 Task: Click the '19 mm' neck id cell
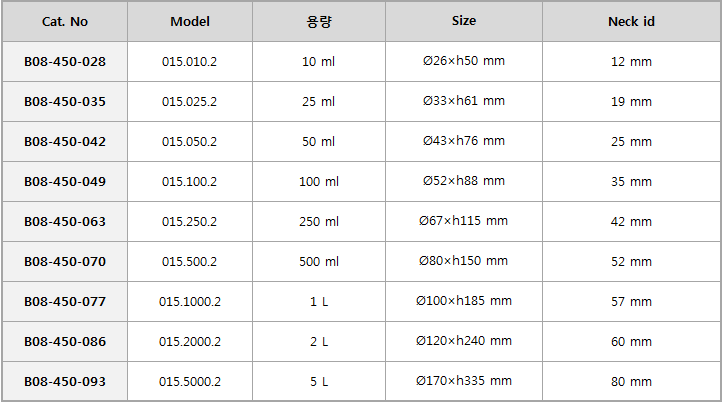pyautogui.click(x=631, y=101)
